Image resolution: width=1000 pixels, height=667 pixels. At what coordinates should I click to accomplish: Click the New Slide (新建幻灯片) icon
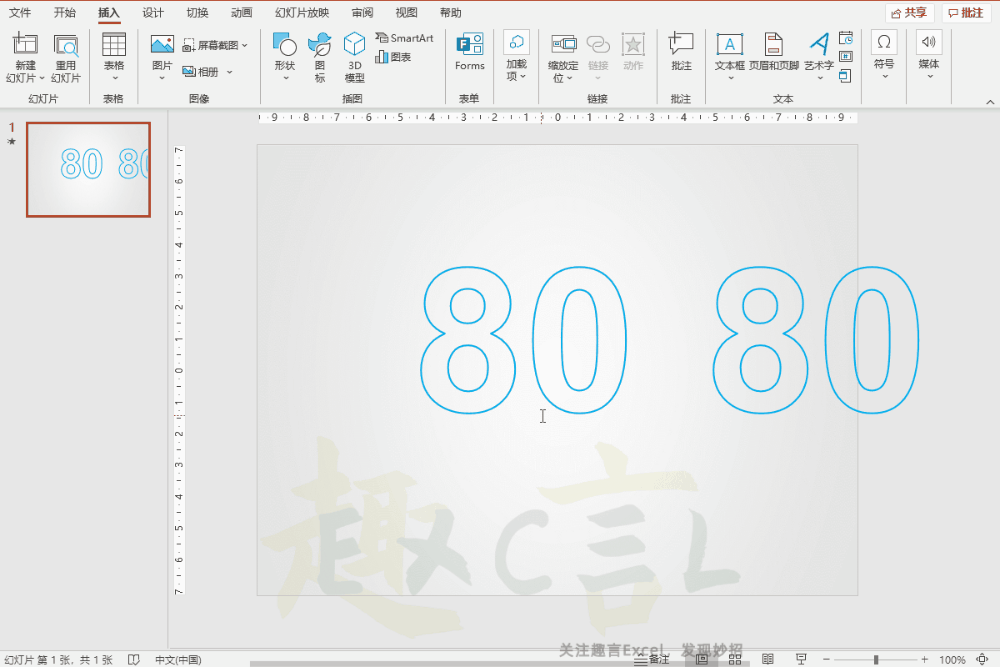click(x=25, y=43)
